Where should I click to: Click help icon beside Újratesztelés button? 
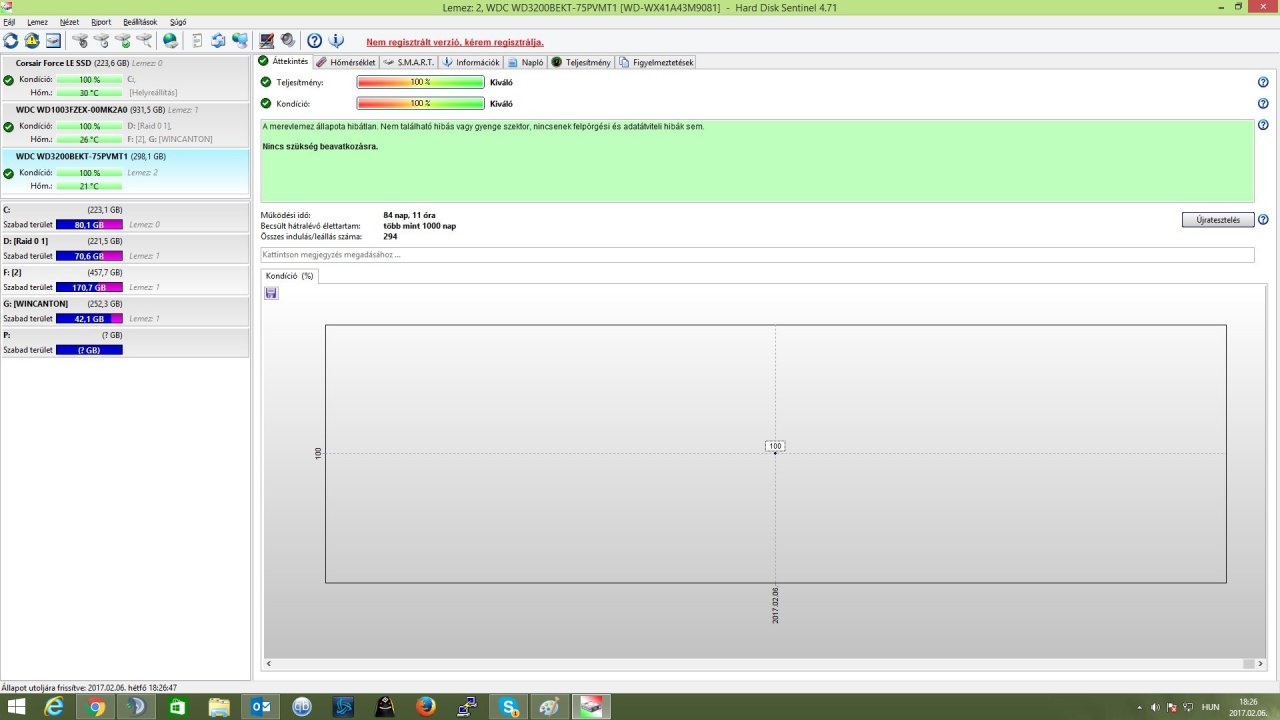pos(1263,220)
